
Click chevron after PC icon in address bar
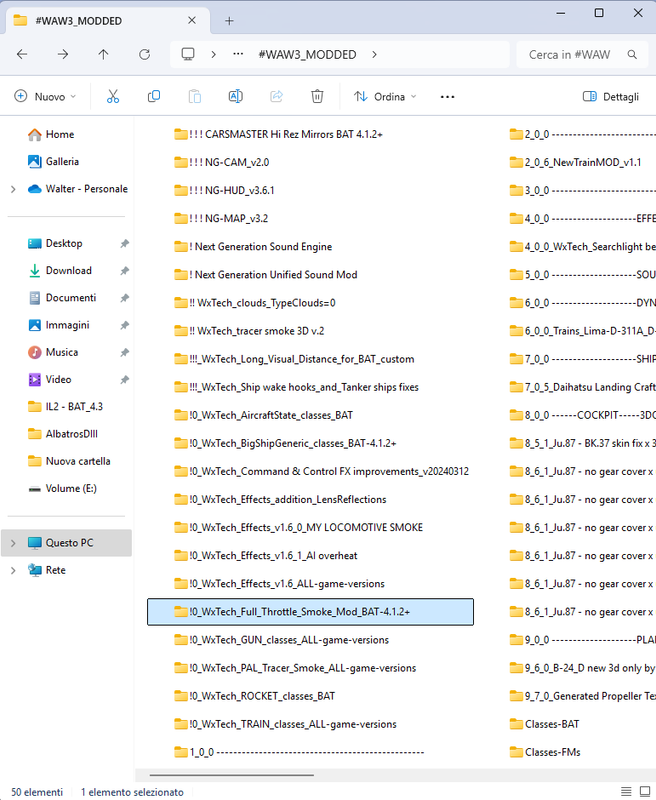pos(213,54)
